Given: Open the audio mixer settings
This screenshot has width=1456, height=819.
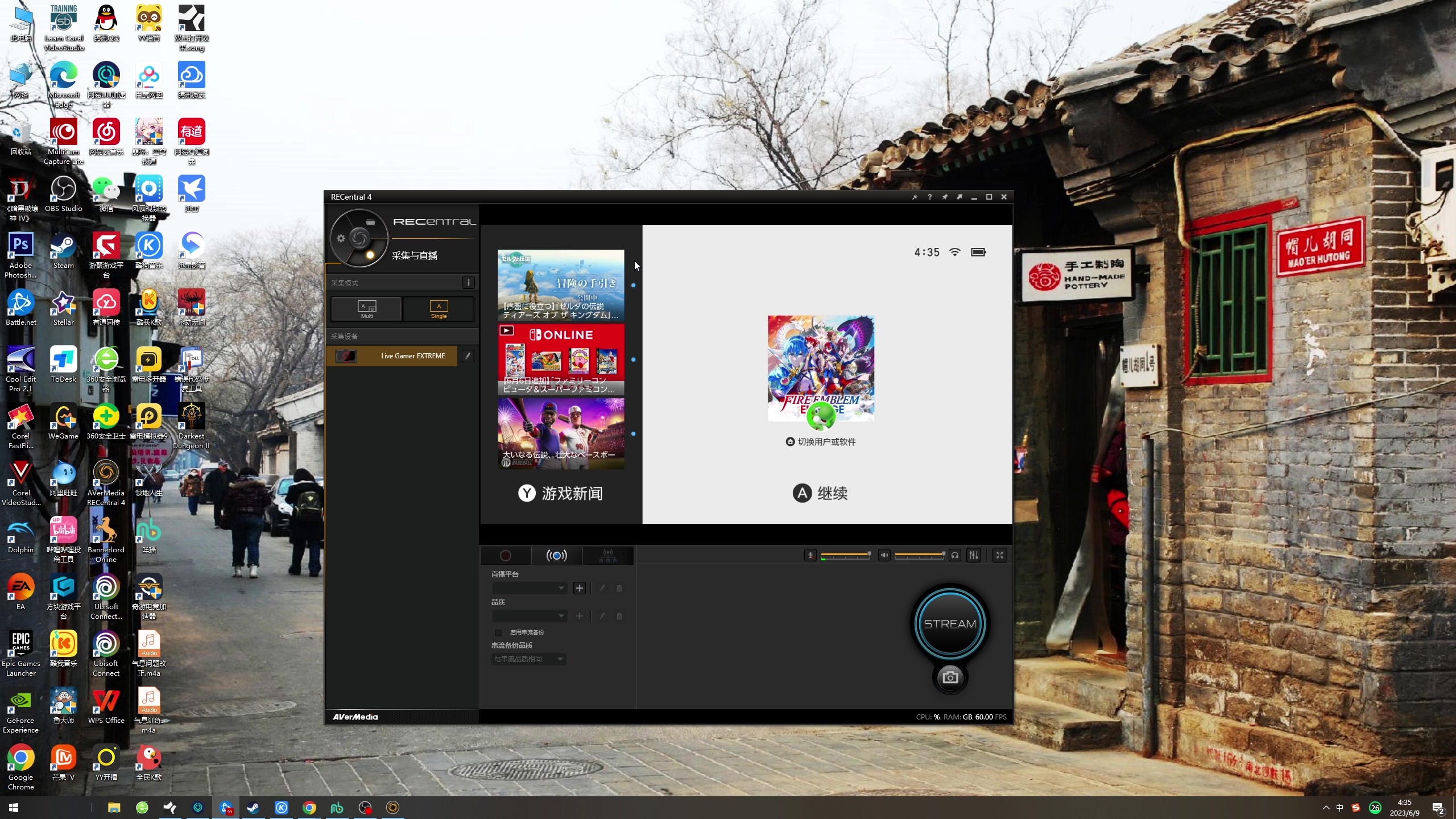Looking at the screenshot, I should point(974,555).
